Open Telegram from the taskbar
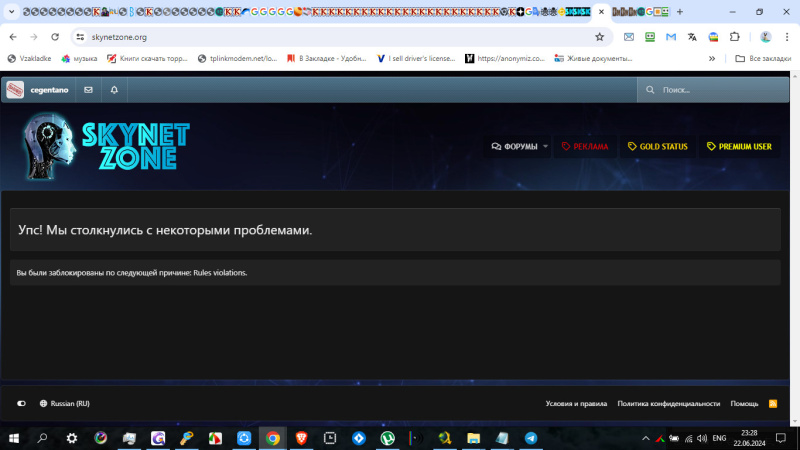Viewport: 800px width, 450px height. (x=531, y=438)
